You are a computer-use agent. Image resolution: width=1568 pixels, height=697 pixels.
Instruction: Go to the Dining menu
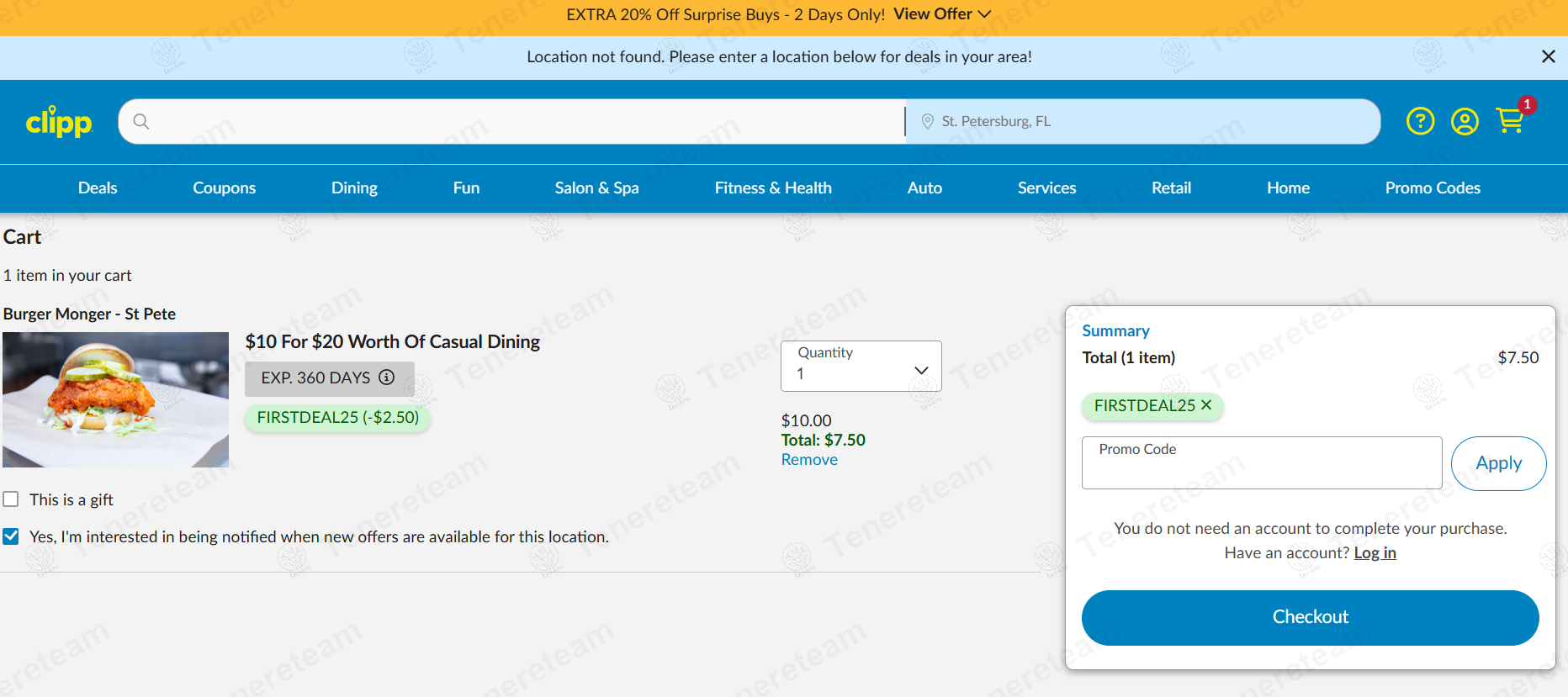coord(354,187)
